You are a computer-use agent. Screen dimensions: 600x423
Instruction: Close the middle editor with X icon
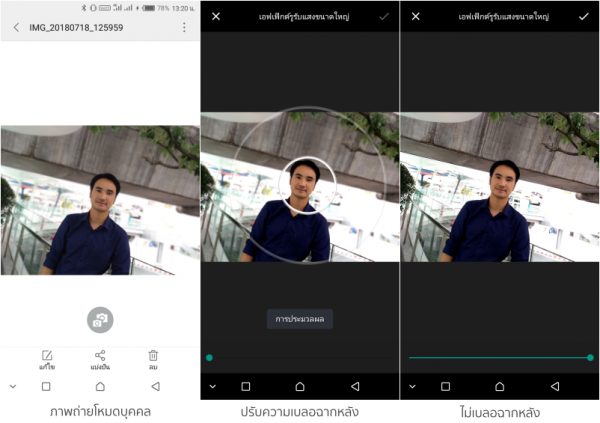coord(216,17)
